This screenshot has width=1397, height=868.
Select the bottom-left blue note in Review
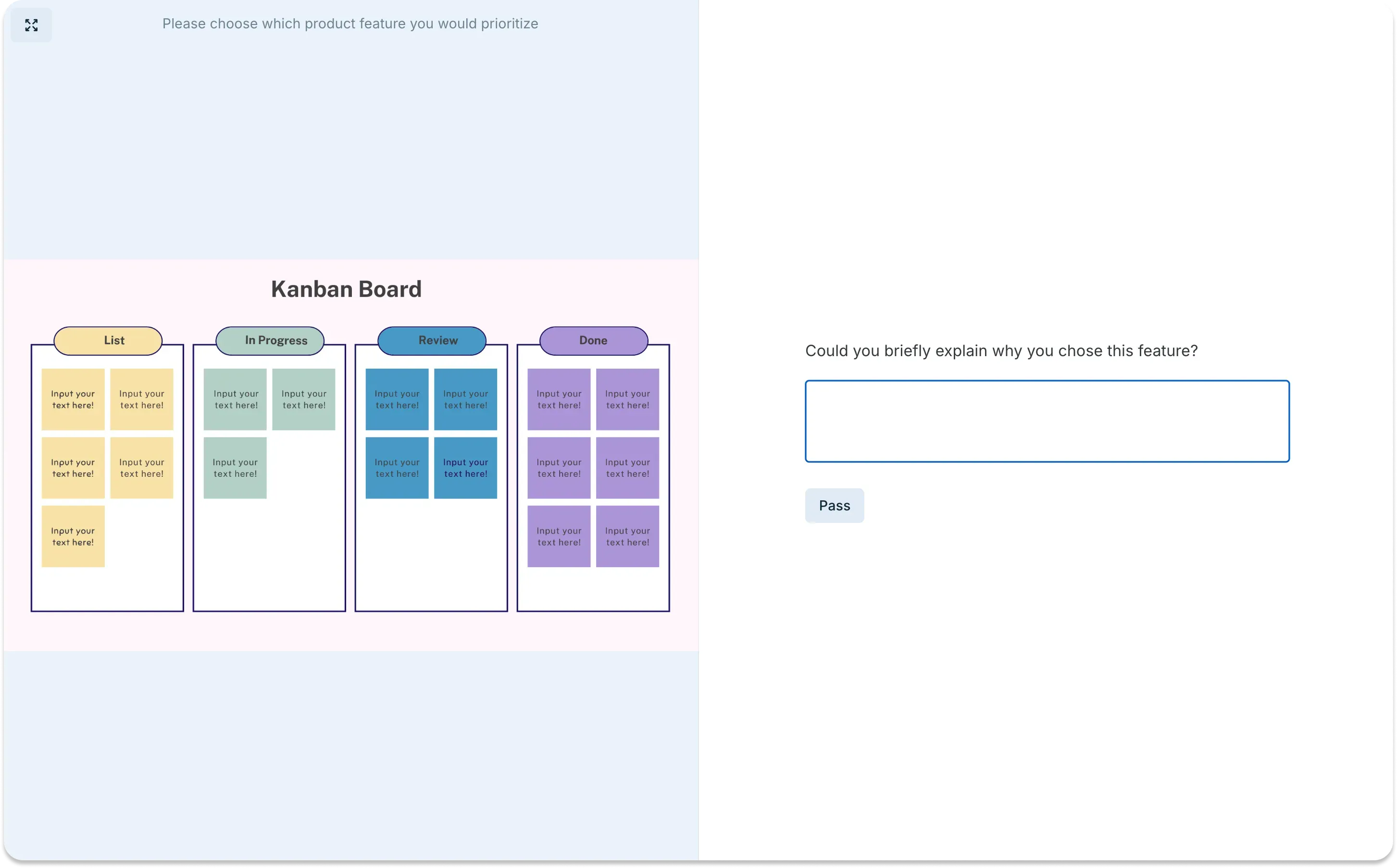[x=397, y=467]
